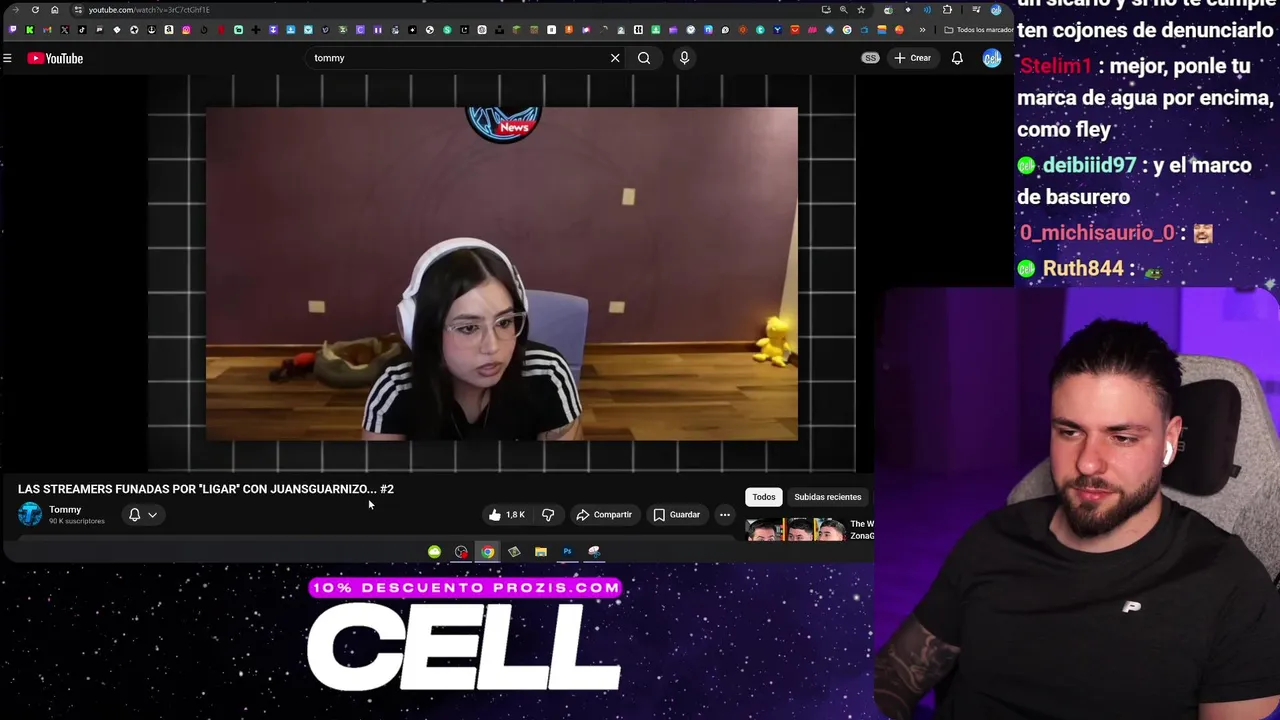
Task: Open Chrome profile avatar at toolbar end
Action: 995,10
